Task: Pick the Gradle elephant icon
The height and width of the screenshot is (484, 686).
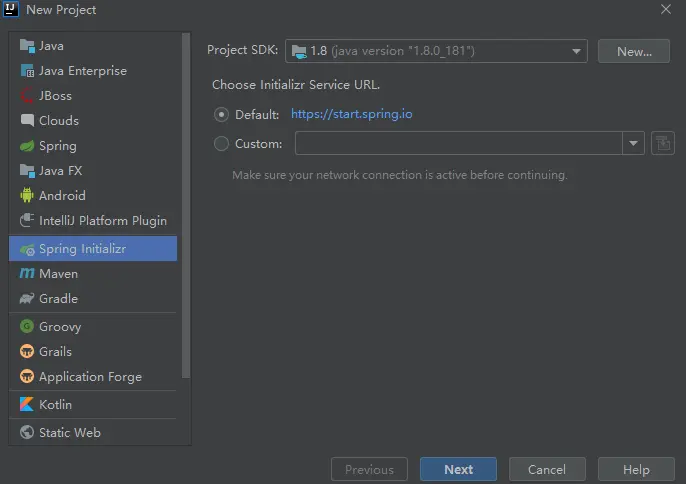Action: tap(27, 299)
